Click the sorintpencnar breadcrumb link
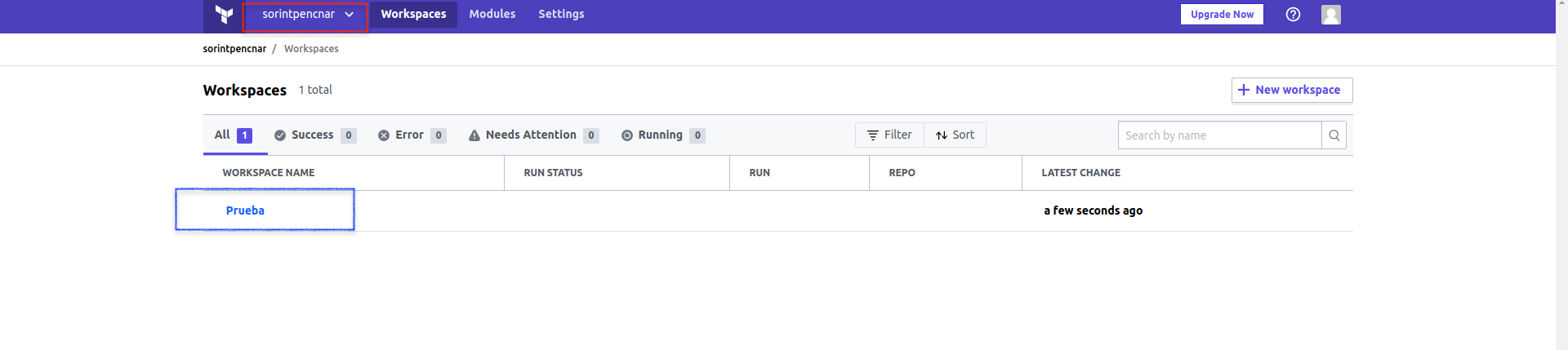This screenshot has width=1568, height=350. click(x=234, y=49)
